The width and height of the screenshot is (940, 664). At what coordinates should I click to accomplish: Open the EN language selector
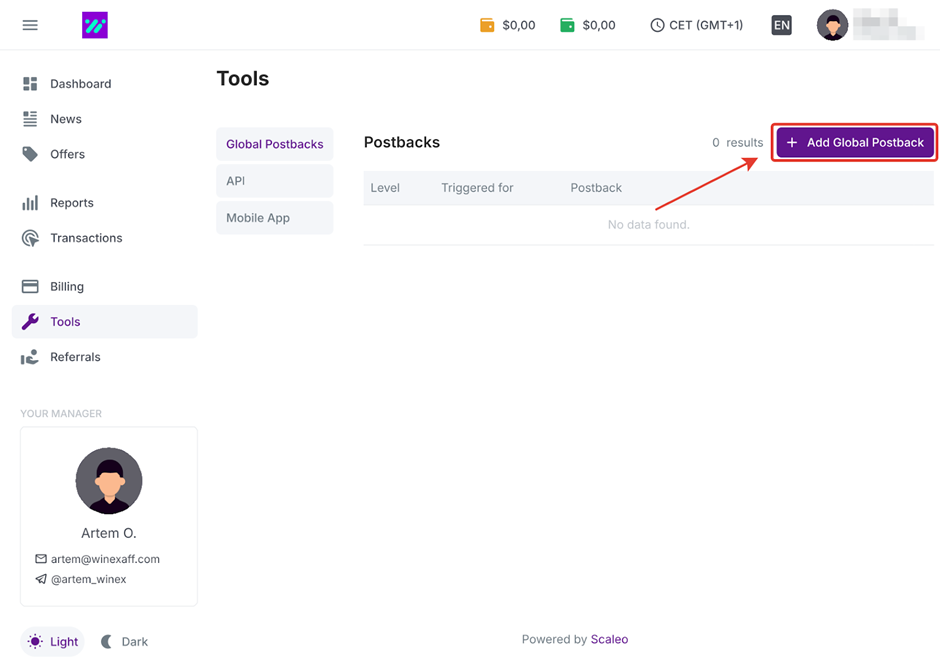pyautogui.click(x=781, y=25)
